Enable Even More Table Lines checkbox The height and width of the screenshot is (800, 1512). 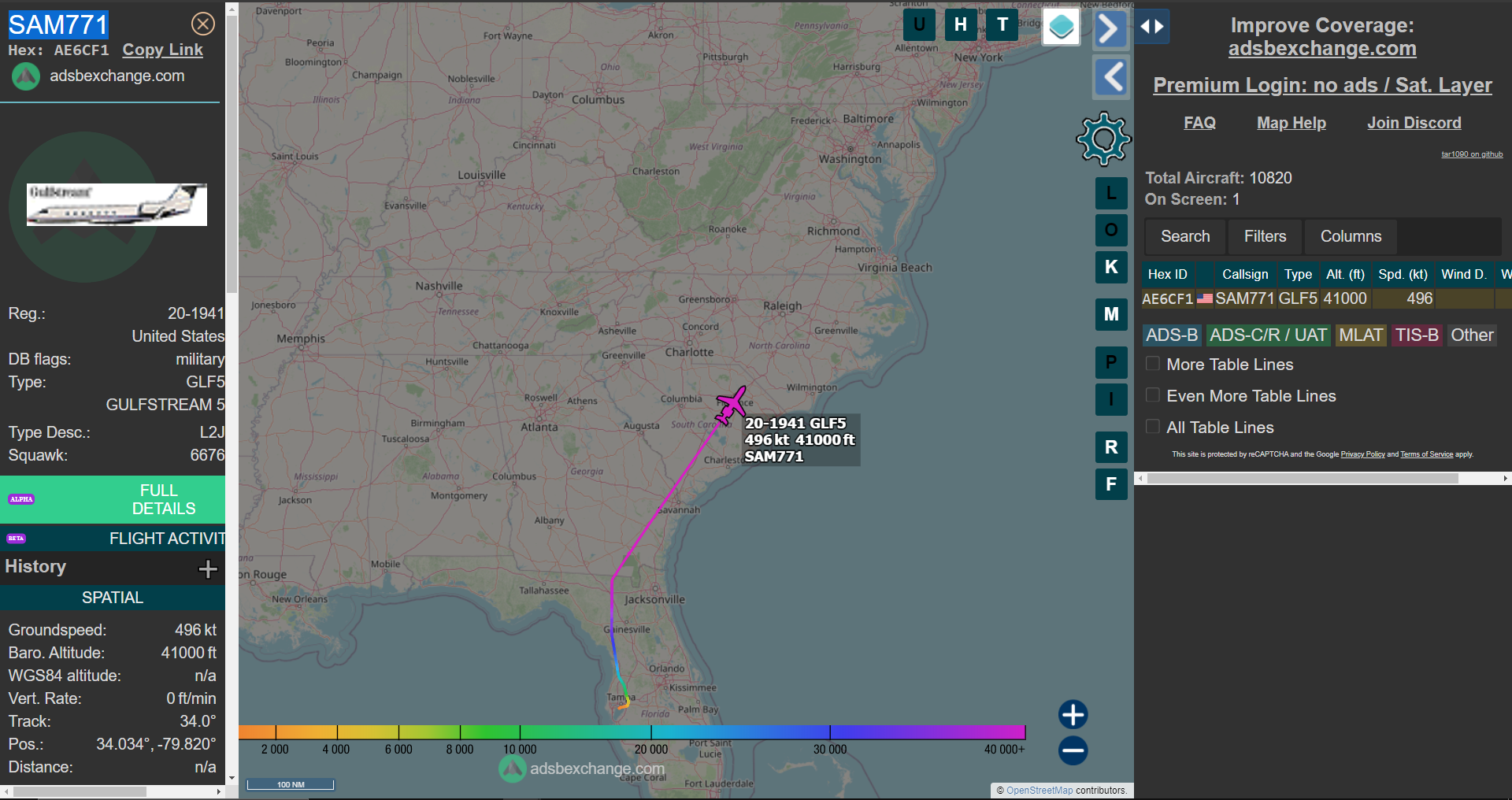[x=1153, y=395]
